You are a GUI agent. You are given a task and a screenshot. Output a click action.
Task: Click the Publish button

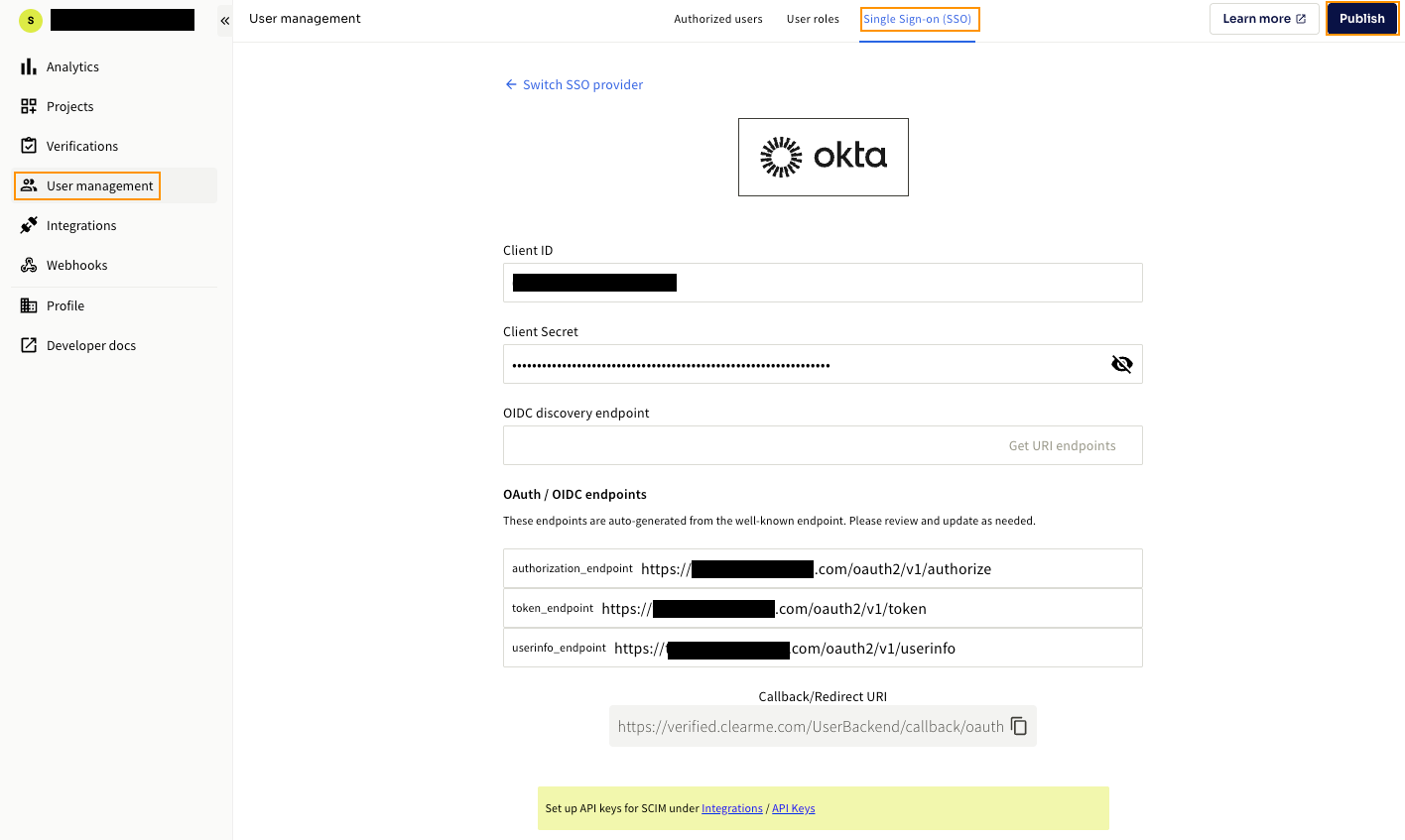click(1362, 19)
